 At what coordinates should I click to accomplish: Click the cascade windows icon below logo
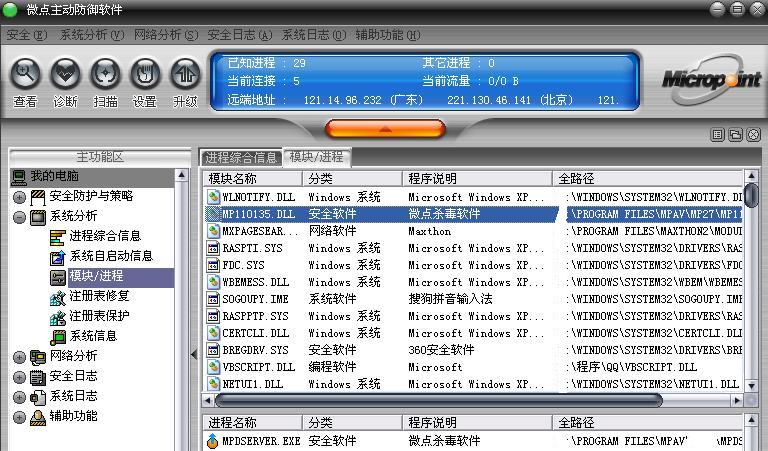735,134
